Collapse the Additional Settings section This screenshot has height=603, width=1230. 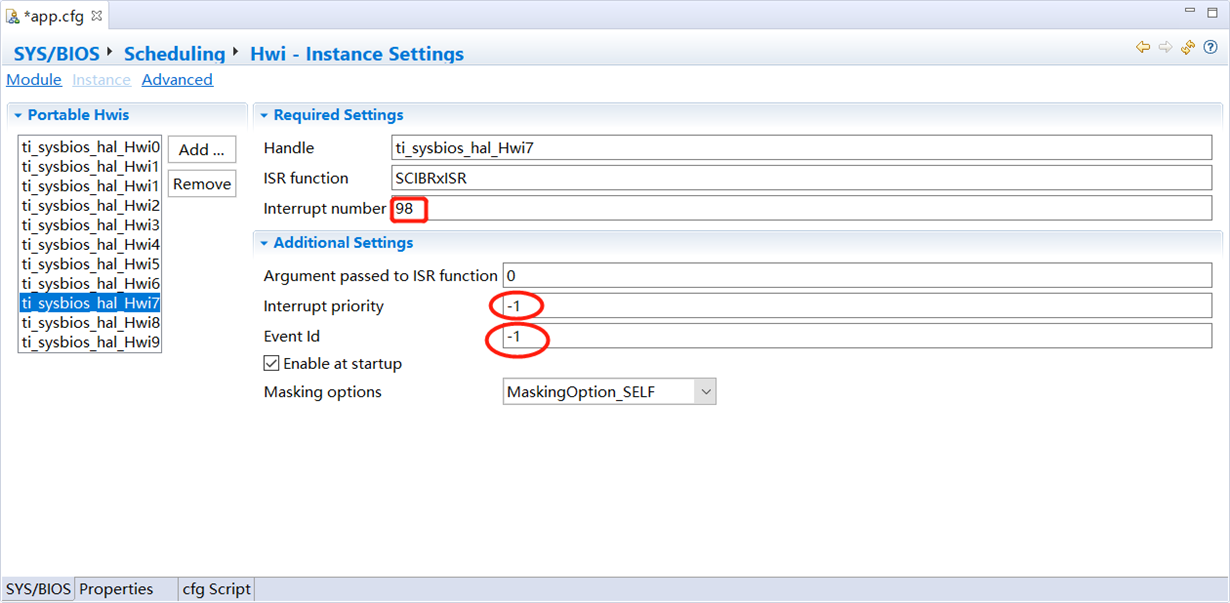click(x=263, y=243)
